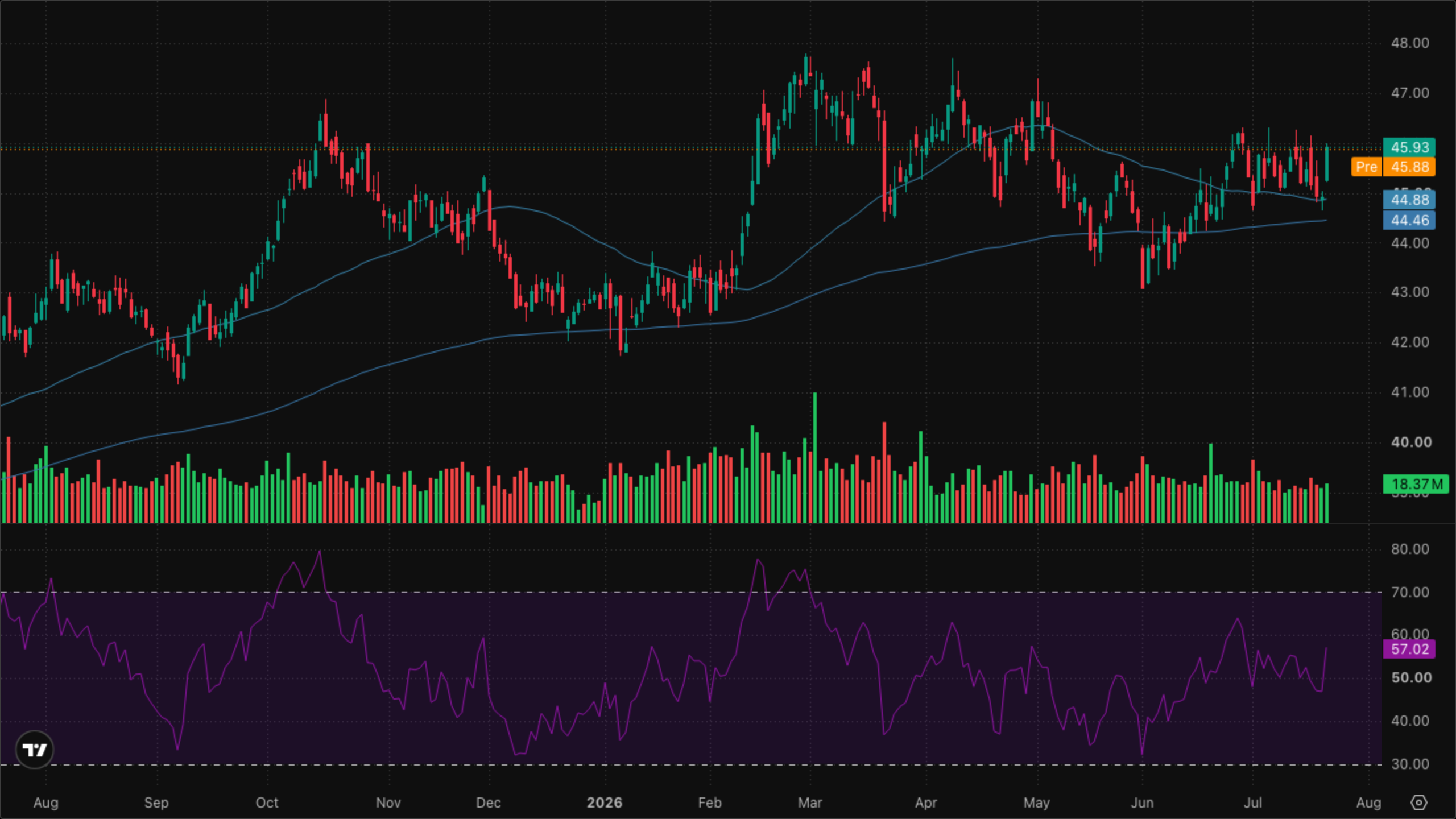Viewport: 1456px width, 819px height.
Task: Select the Oct label on the time axis
Action: click(x=267, y=803)
